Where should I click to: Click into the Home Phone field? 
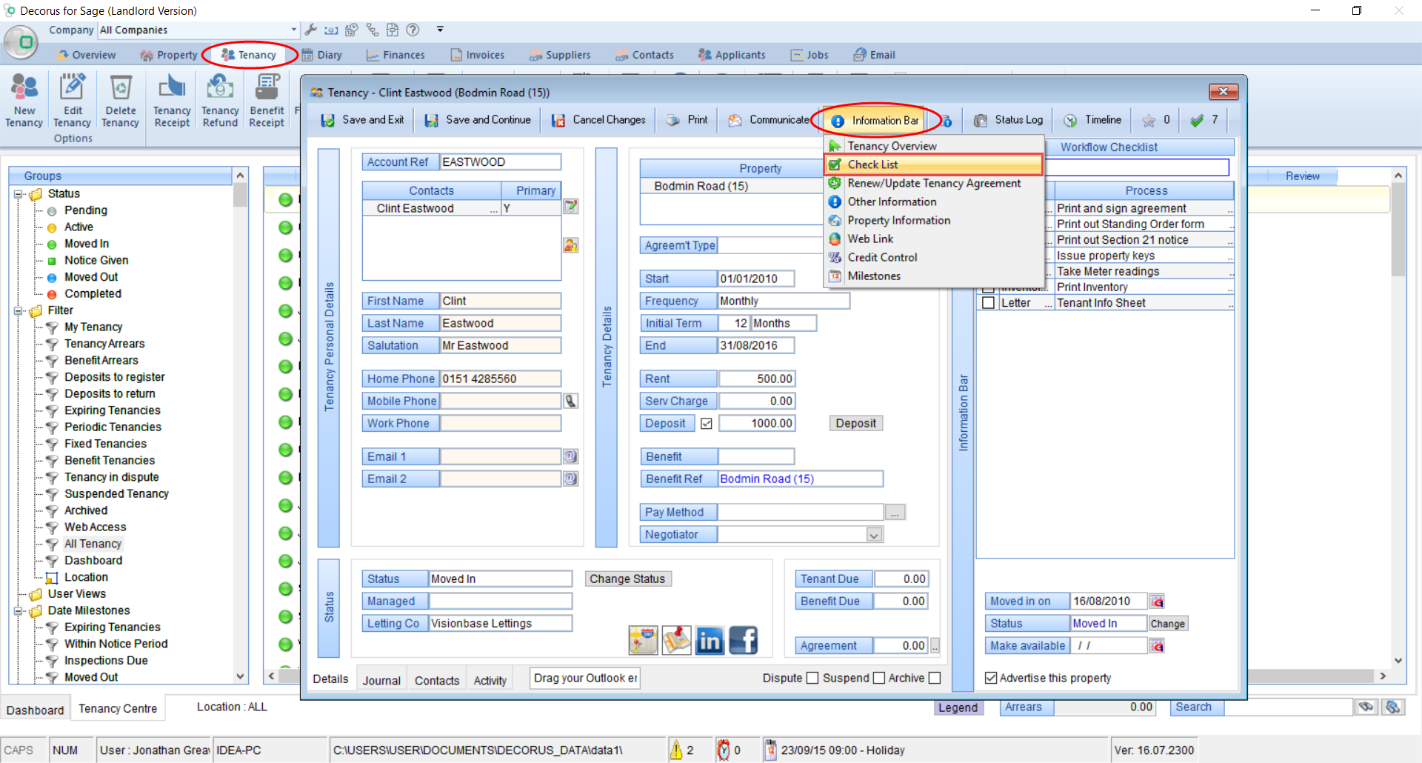[x=500, y=379]
